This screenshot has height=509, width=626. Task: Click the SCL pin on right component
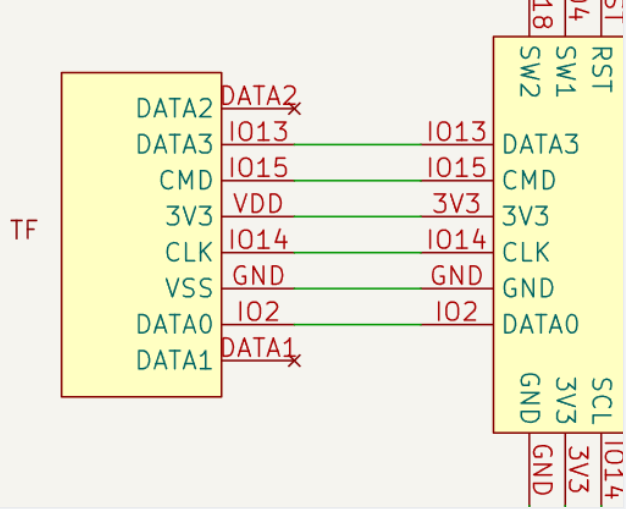(601, 400)
